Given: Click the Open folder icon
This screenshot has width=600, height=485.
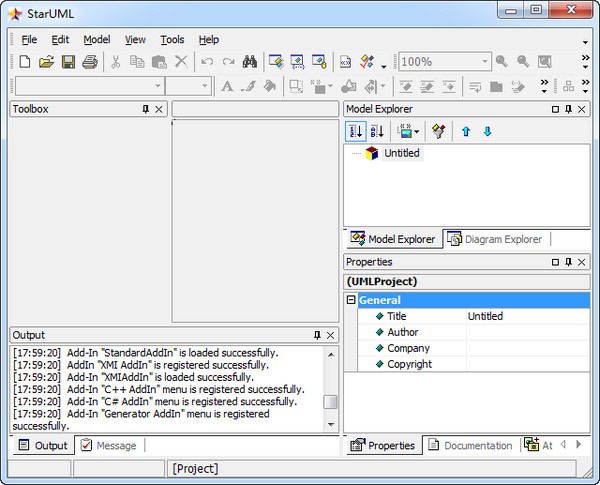Looking at the screenshot, I should pyautogui.click(x=46, y=62).
